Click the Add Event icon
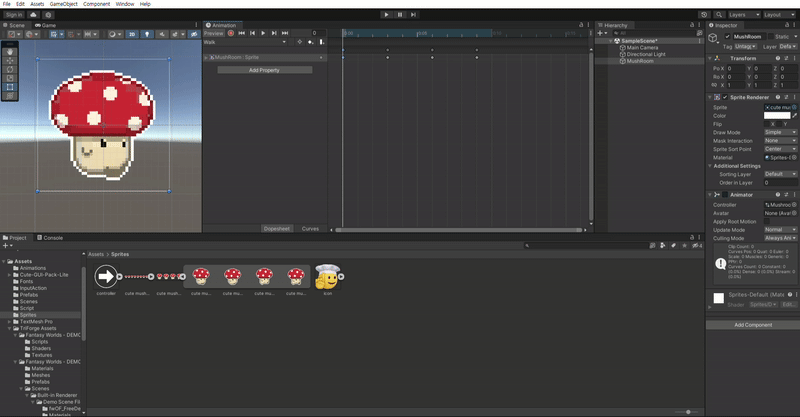Viewport: 800px width, 417px height. click(x=321, y=42)
